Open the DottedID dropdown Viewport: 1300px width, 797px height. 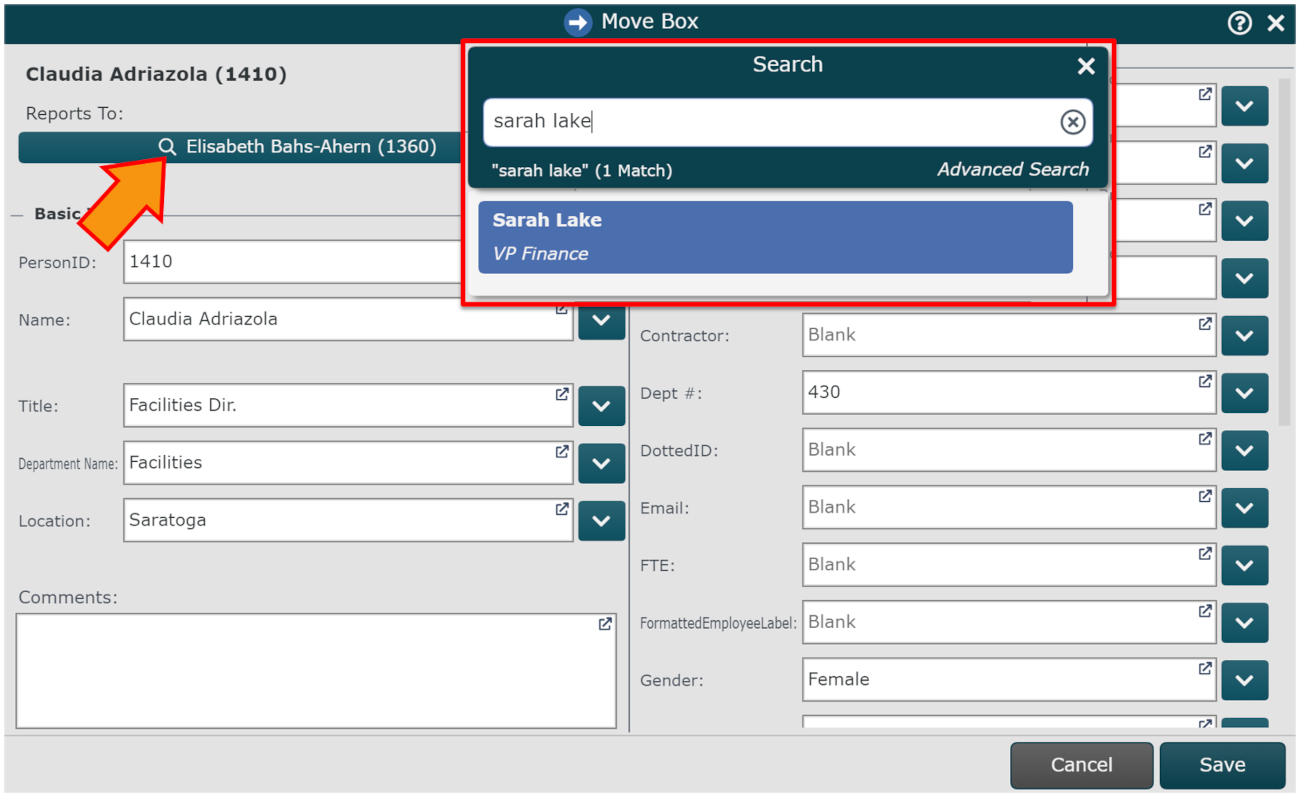point(1244,451)
